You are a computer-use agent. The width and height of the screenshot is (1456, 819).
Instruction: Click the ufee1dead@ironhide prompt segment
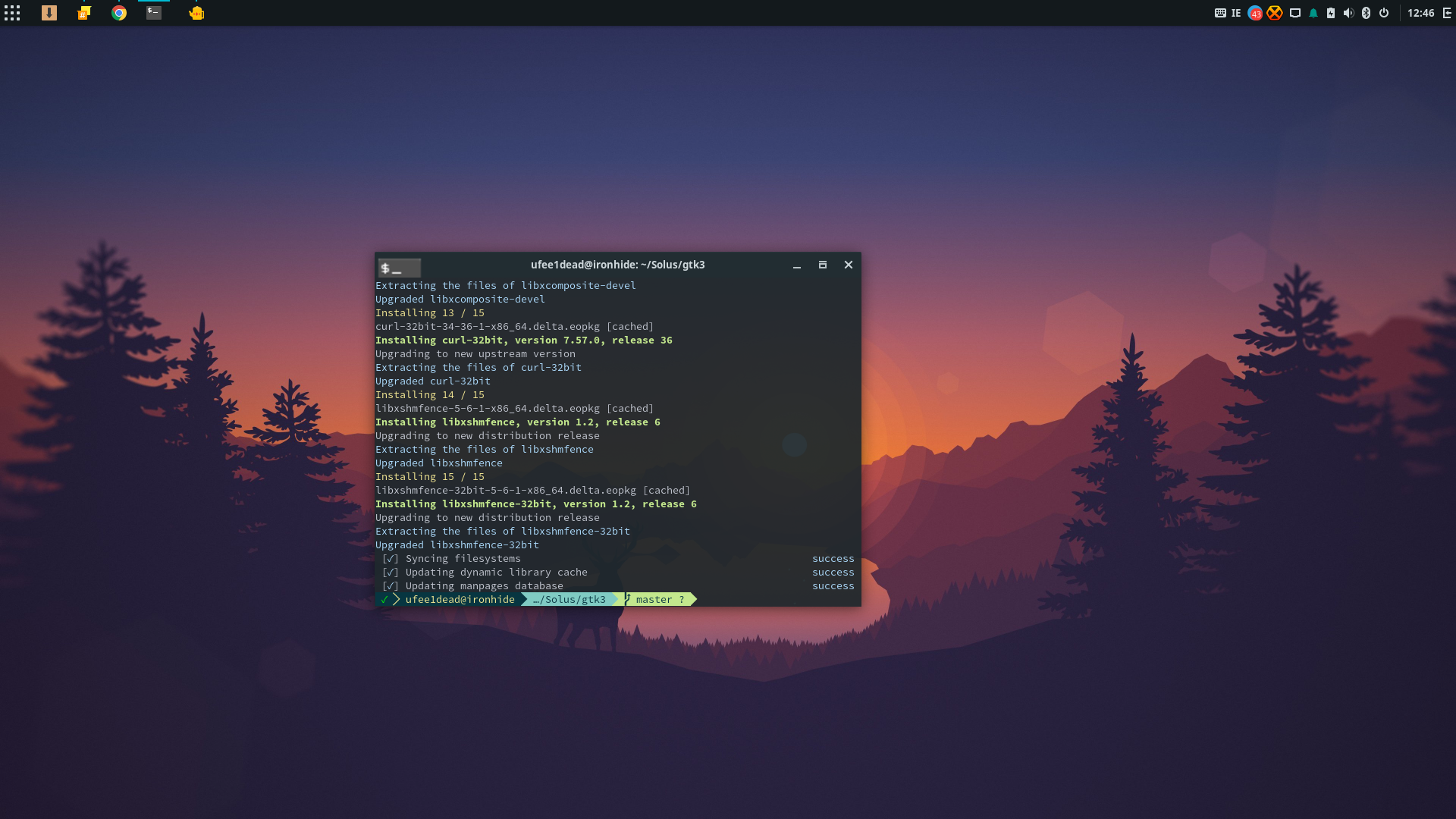[x=460, y=599]
